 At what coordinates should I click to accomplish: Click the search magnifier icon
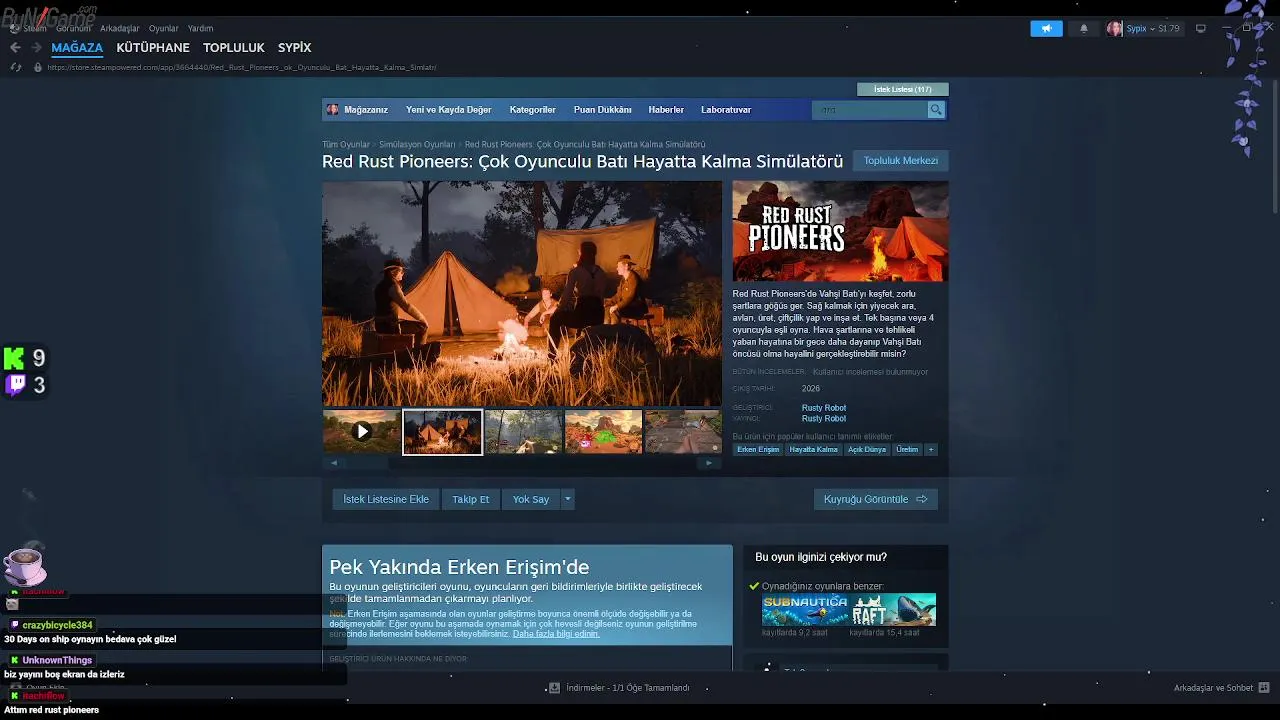(936, 110)
